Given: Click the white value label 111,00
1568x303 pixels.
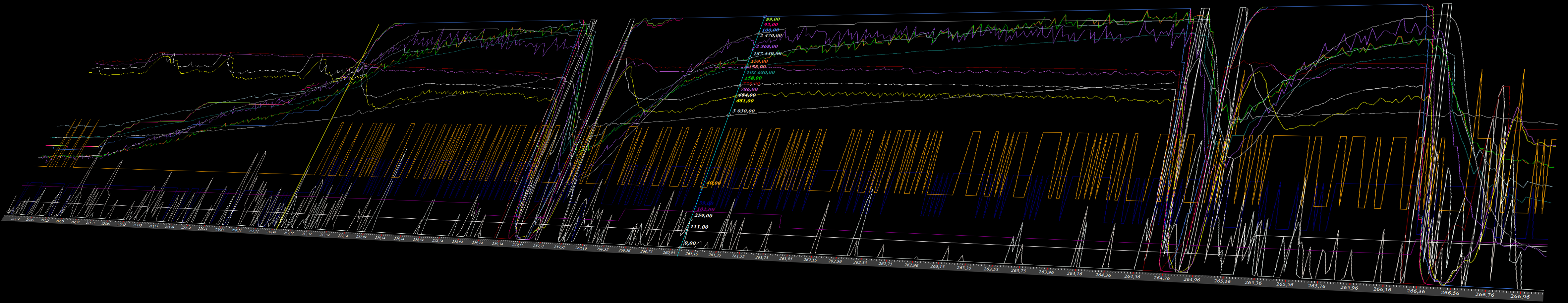Looking at the screenshot, I should (699, 227).
